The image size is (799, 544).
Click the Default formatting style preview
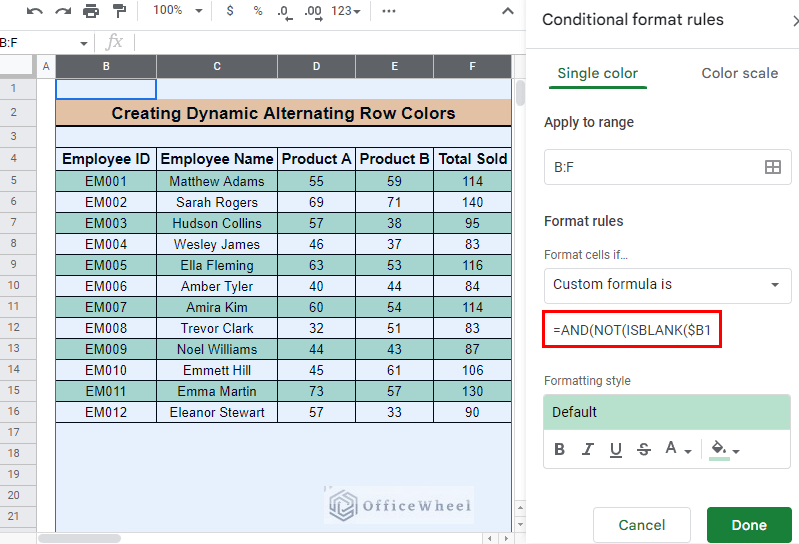click(667, 412)
